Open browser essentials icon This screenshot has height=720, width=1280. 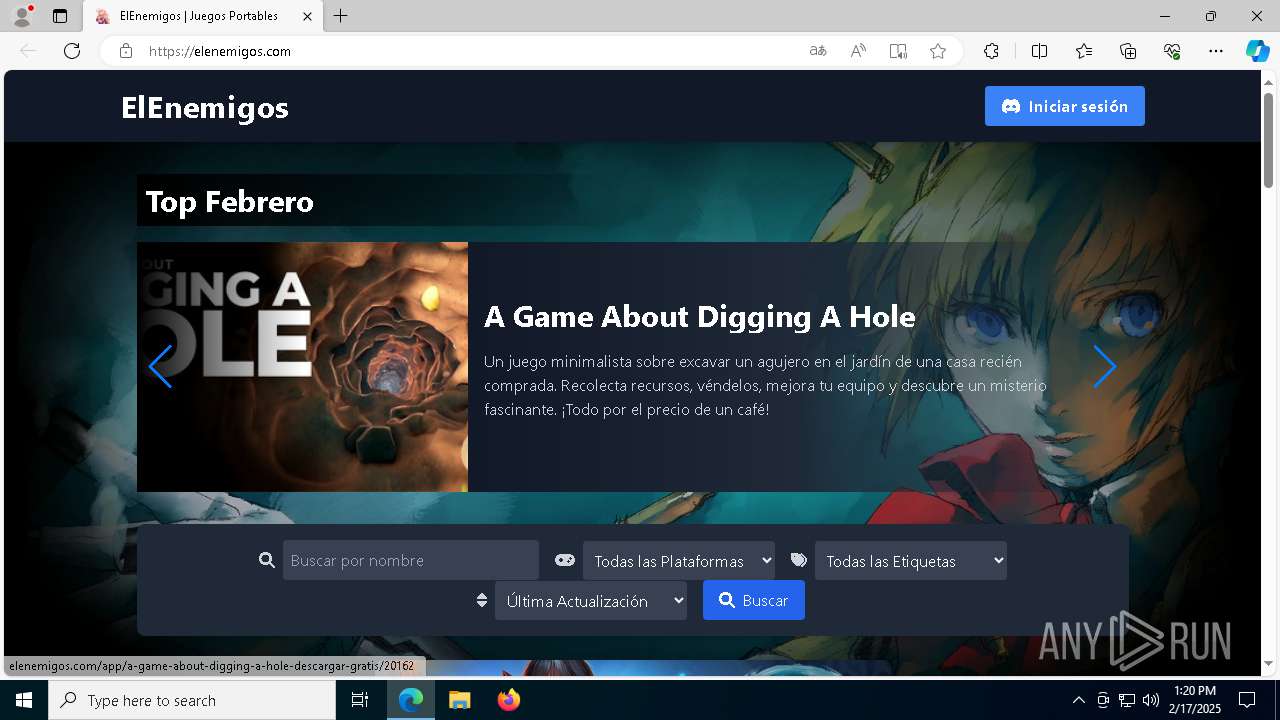(x=1172, y=51)
